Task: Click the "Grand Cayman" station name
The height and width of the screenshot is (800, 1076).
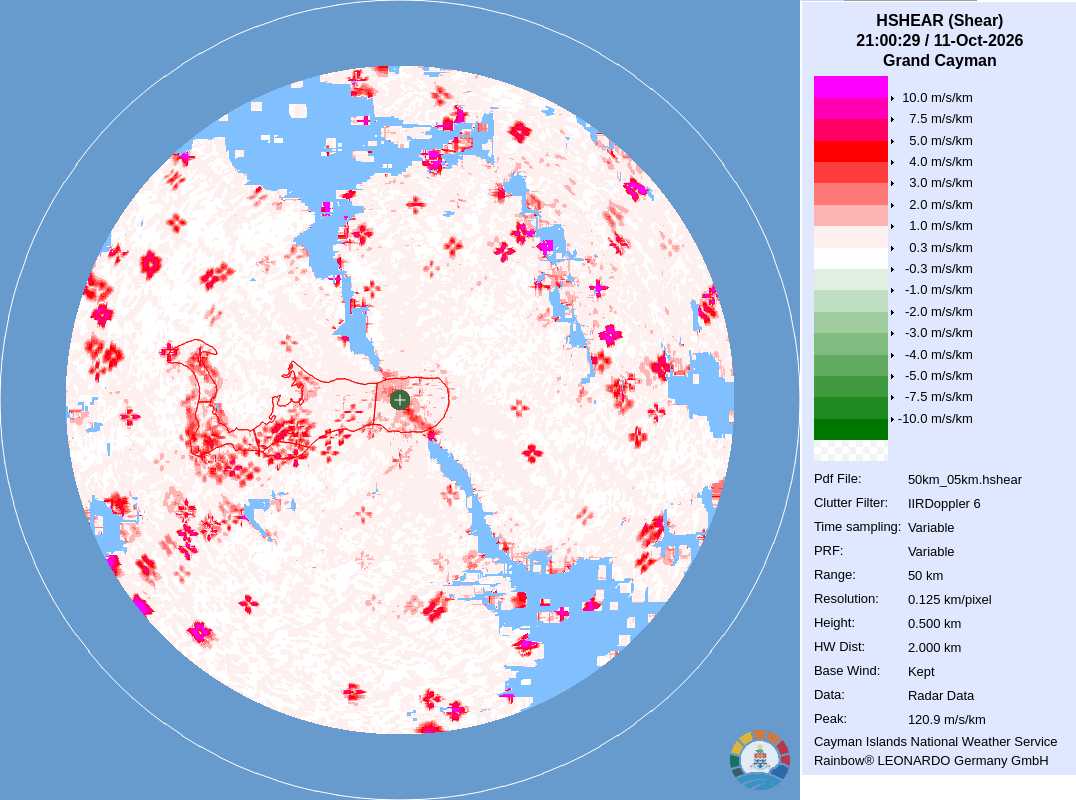Action: pos(939,60)
